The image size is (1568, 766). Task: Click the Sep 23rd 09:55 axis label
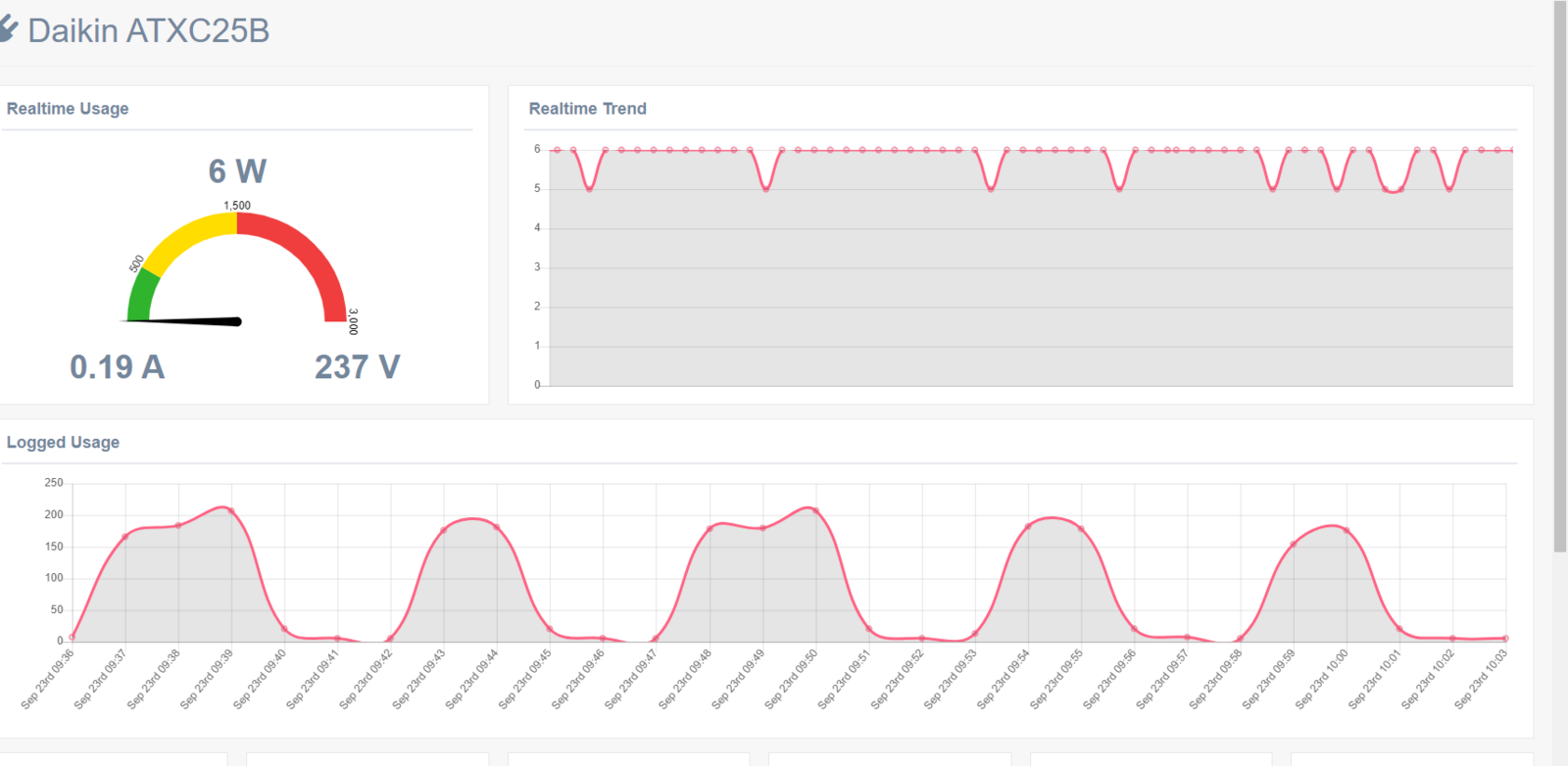tap(1056, 679)
